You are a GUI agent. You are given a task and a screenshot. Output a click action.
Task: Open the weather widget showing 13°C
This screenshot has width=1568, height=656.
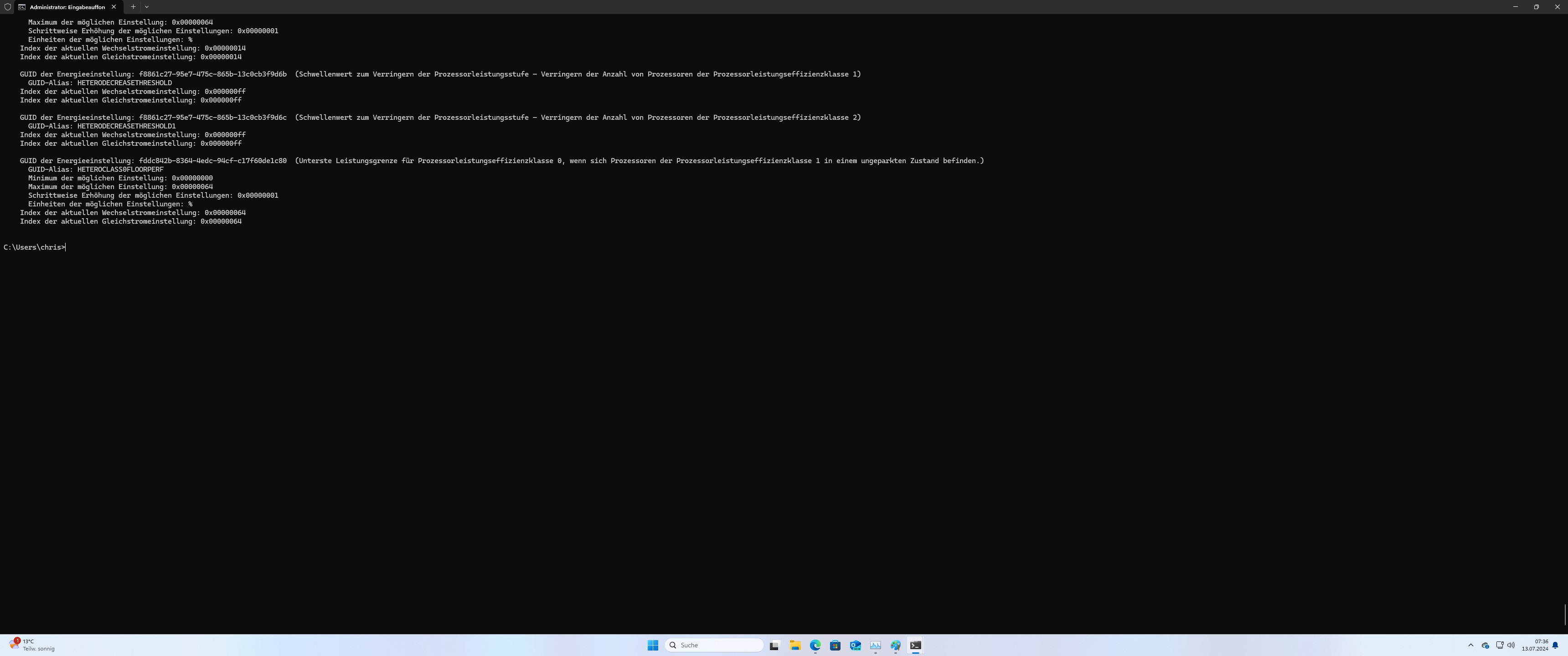coord(31,645)
